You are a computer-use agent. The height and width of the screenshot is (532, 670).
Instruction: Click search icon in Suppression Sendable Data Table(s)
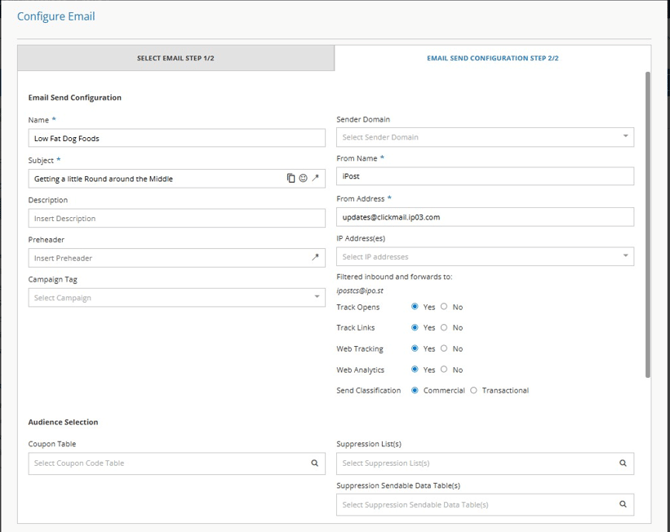pos(623,504)
